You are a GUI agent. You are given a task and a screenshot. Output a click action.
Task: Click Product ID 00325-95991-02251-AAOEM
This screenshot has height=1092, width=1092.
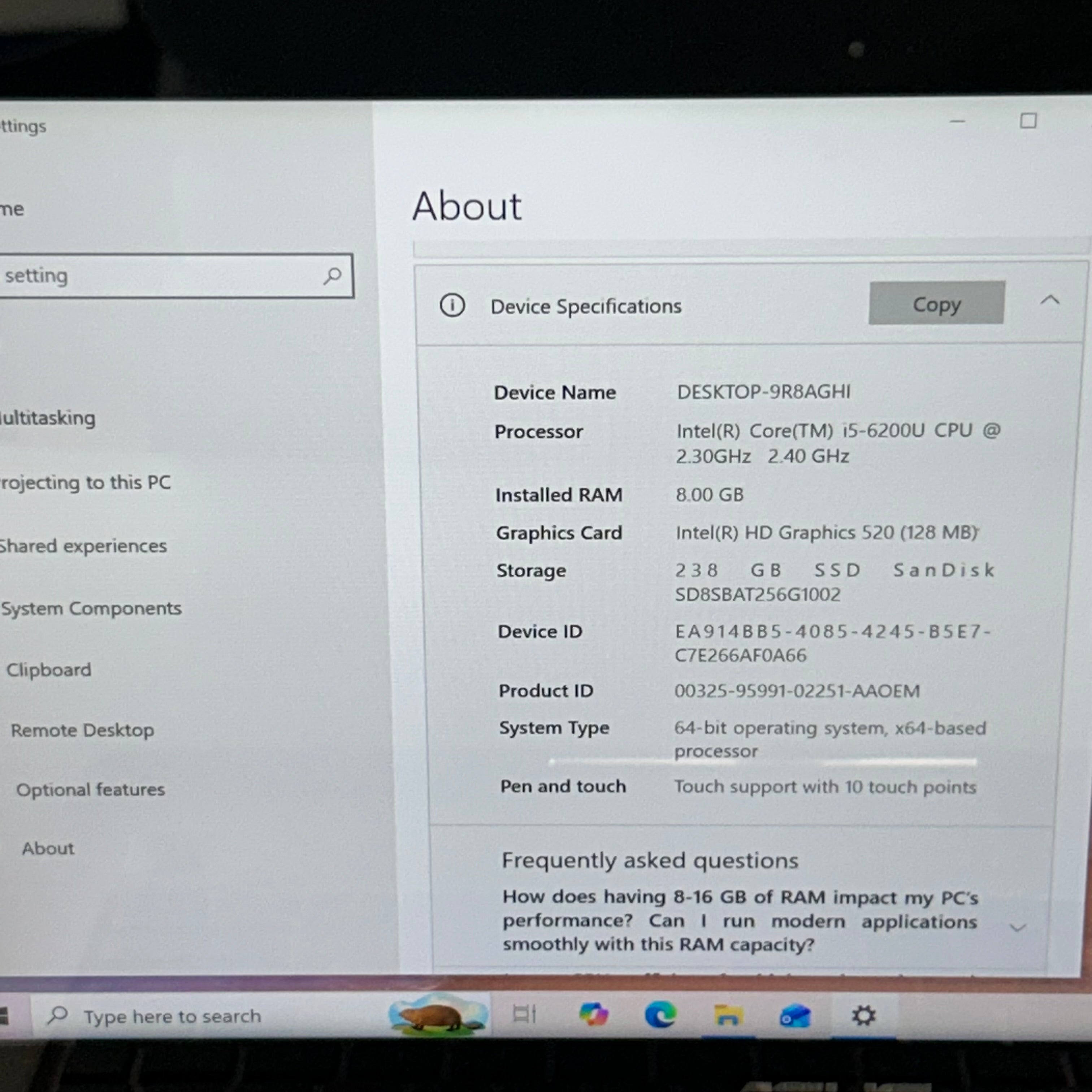[797, 691]
